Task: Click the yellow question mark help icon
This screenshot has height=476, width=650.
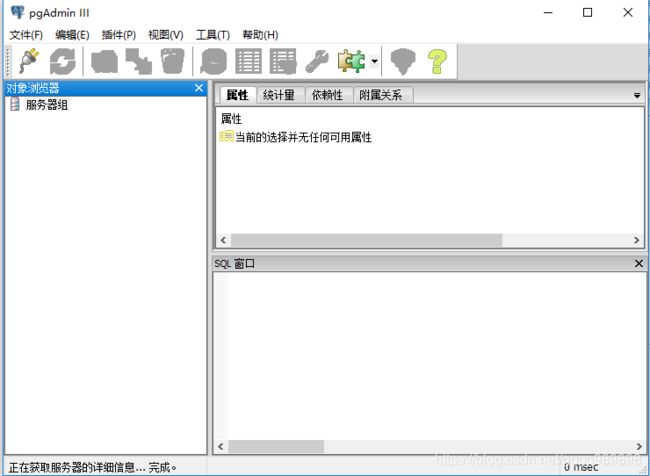Action: 437,61
